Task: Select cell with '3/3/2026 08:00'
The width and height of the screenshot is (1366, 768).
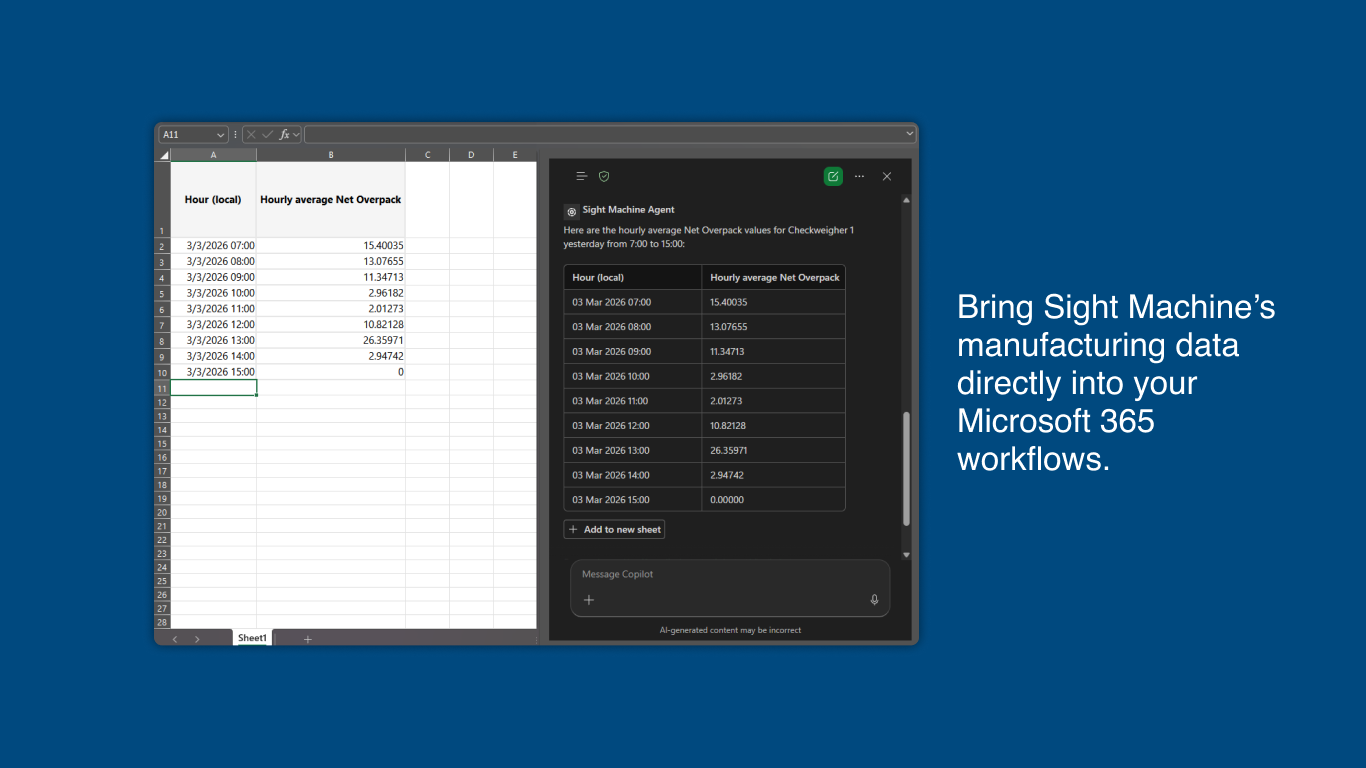Action: 213,261
